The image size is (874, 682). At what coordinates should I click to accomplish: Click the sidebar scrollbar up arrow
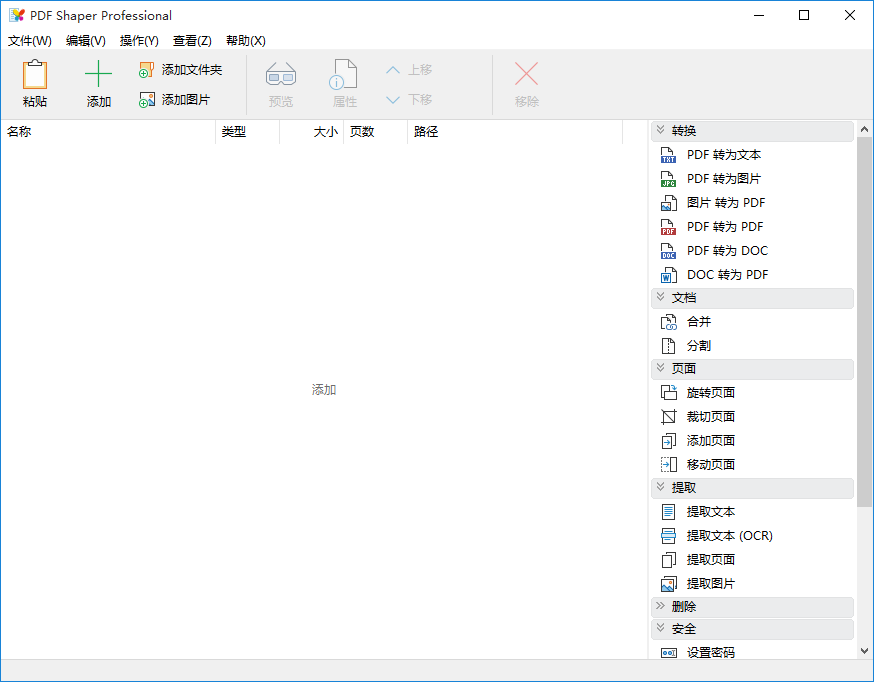click(865, 129)
